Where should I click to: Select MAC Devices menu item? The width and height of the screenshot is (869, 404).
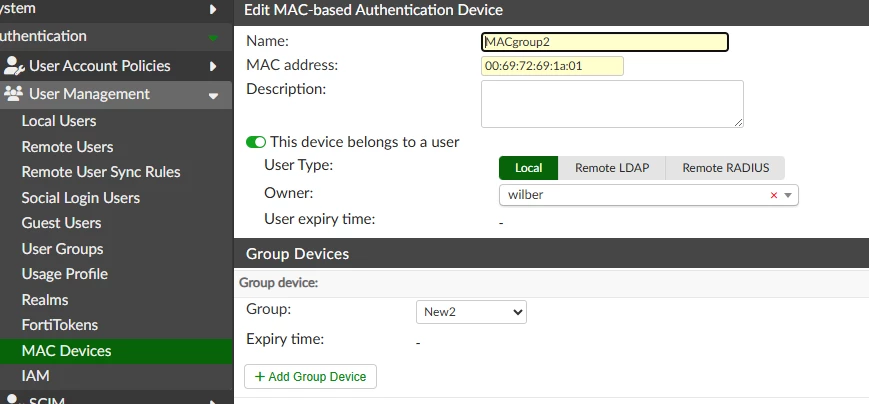[x=116, y=351]
